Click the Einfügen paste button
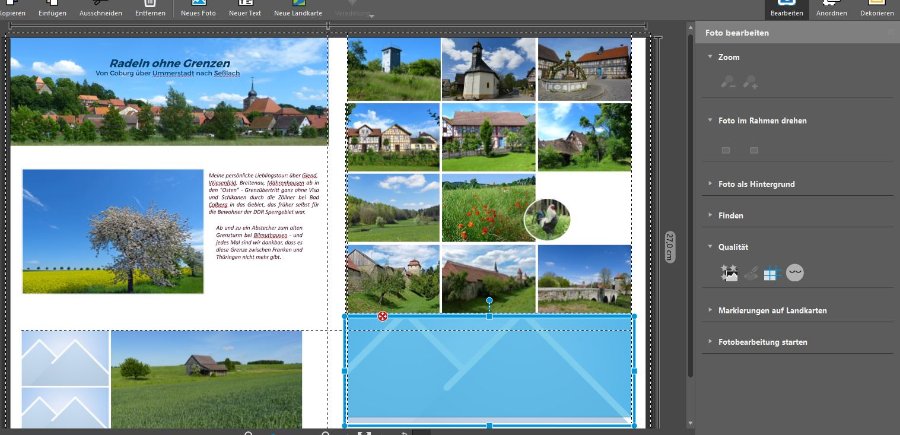This screenshot has width=900, height=435. point(52,6)
